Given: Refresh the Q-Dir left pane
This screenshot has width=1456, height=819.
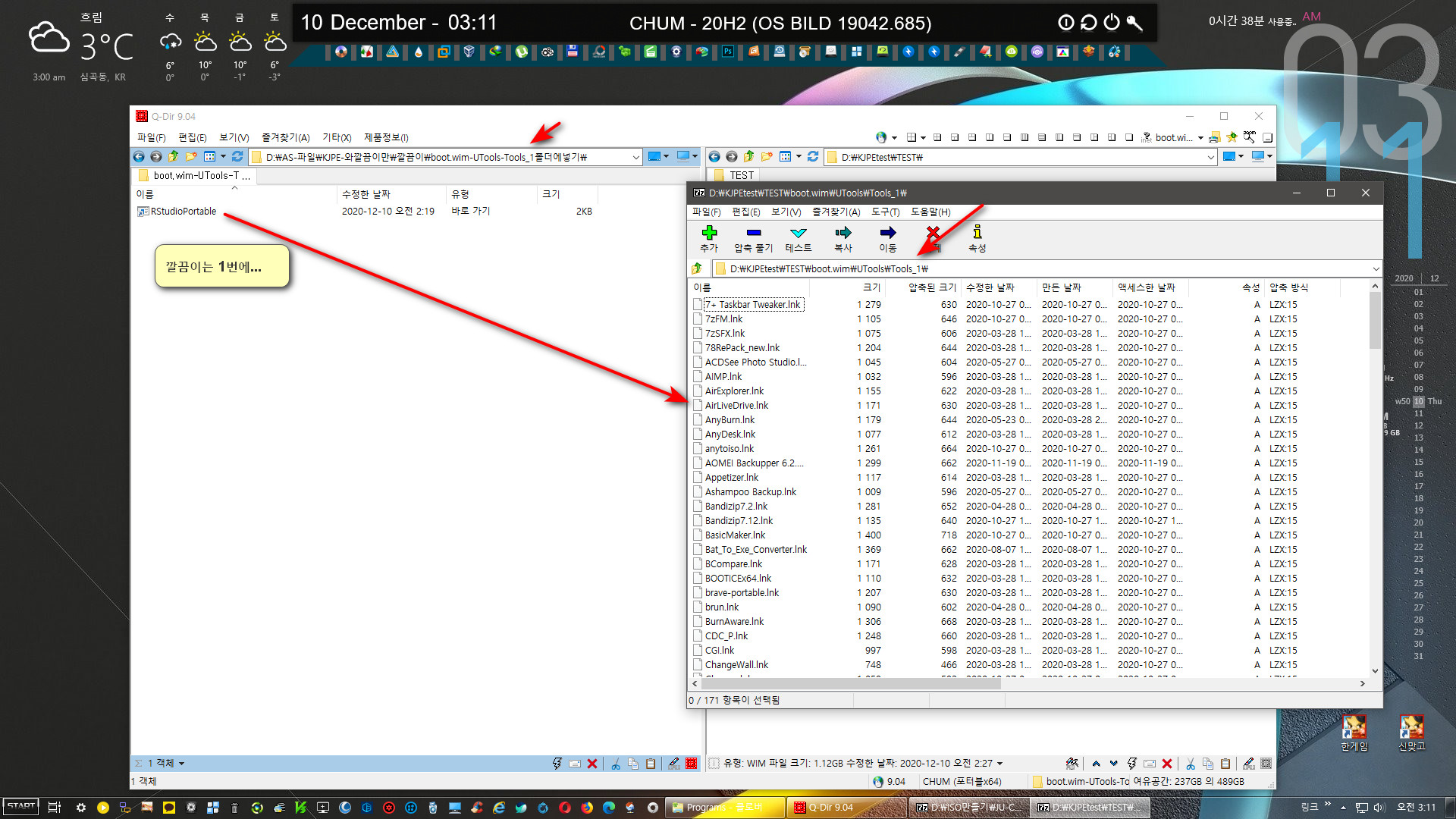Looking at the screenshot, I should coord(237,157).
